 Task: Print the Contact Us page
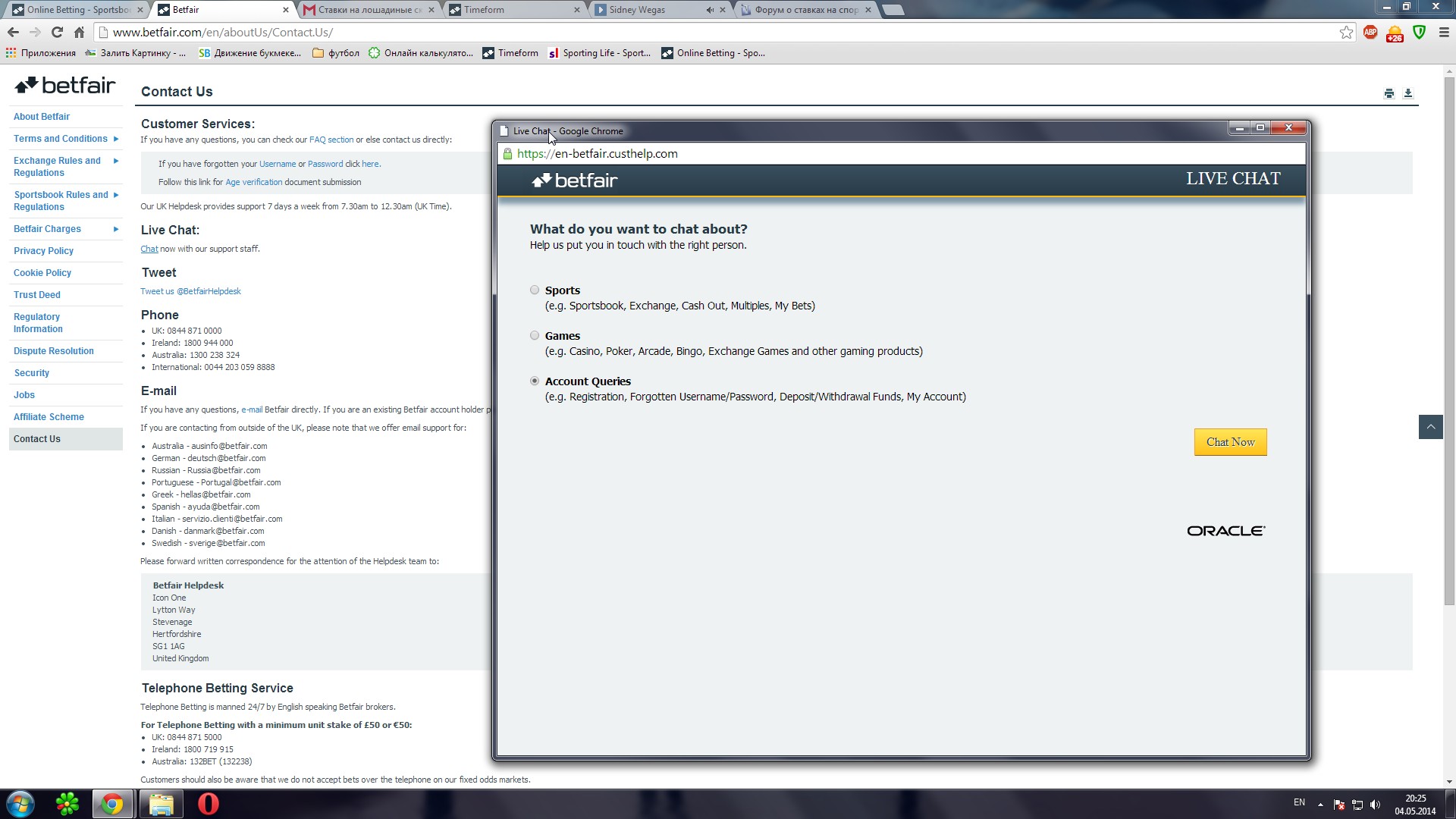1389,93
